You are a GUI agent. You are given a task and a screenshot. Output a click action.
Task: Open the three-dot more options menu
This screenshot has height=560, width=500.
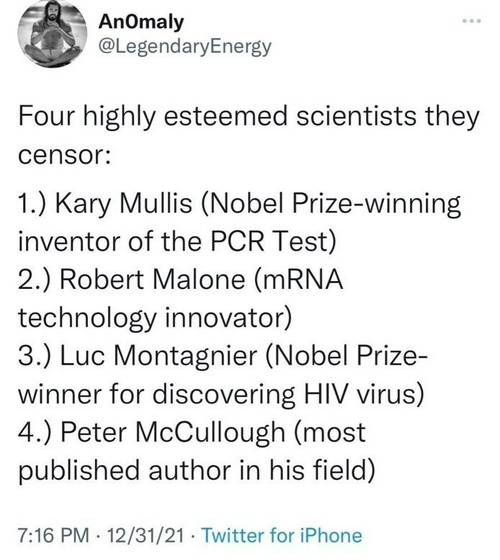click(471, 21)
